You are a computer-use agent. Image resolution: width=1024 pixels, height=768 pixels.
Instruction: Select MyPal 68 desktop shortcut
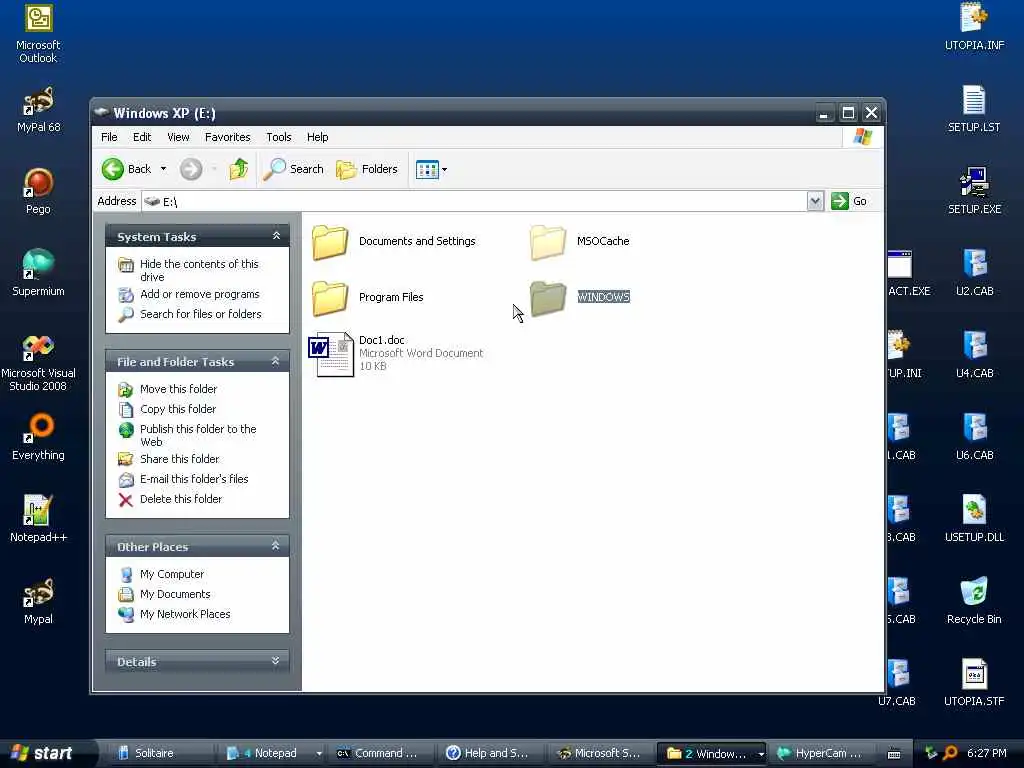tap(38, 110)
